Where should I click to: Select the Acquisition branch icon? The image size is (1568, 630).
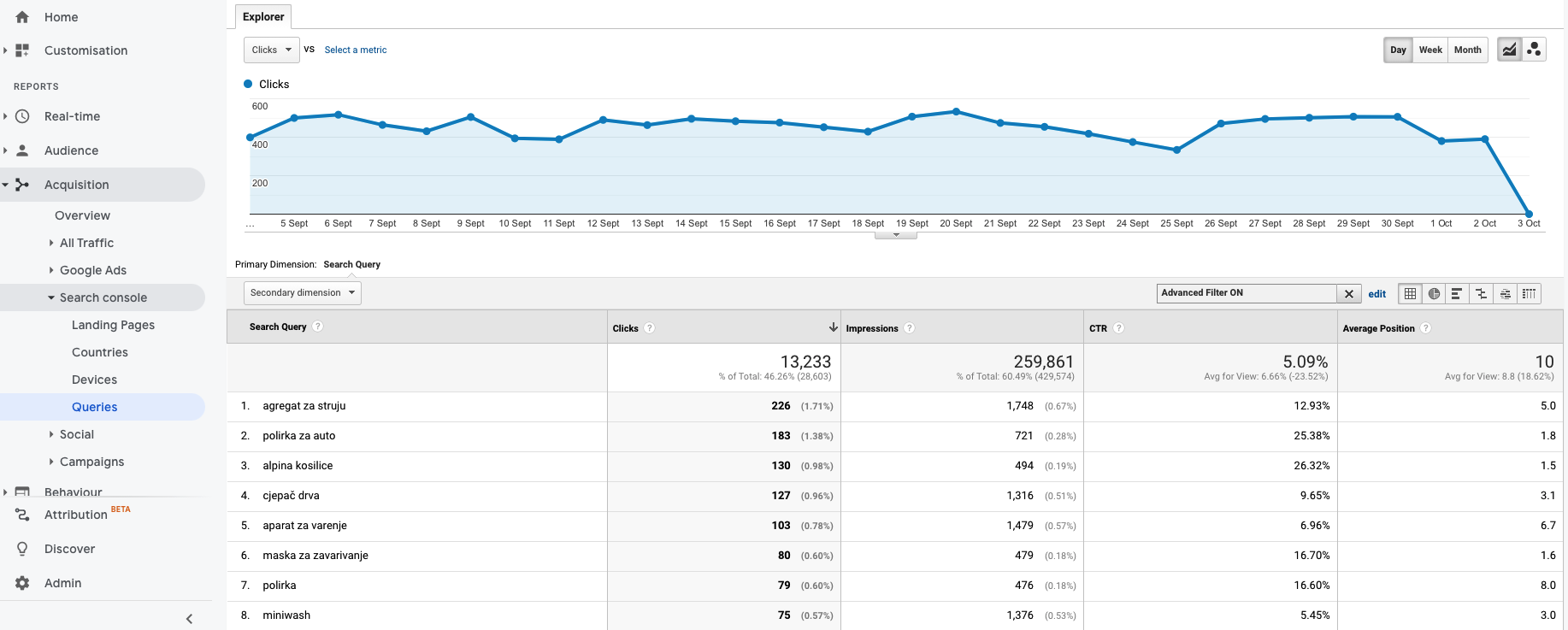pos(22,185)
